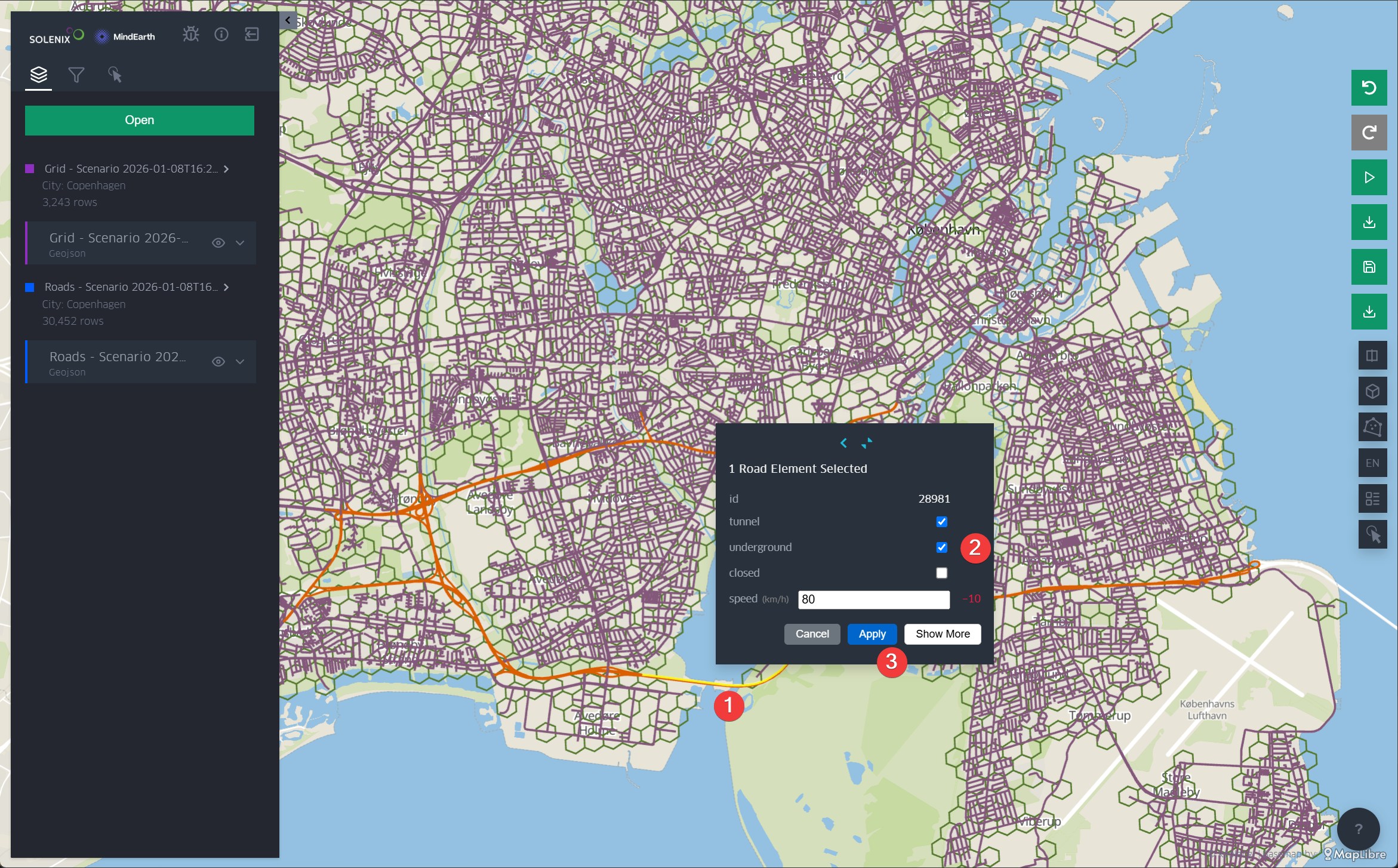The height and width of the screenshot is (868, 1398).
Task: Expand the Roads Scenario layer settings chevron
Action: click(240, 362)
